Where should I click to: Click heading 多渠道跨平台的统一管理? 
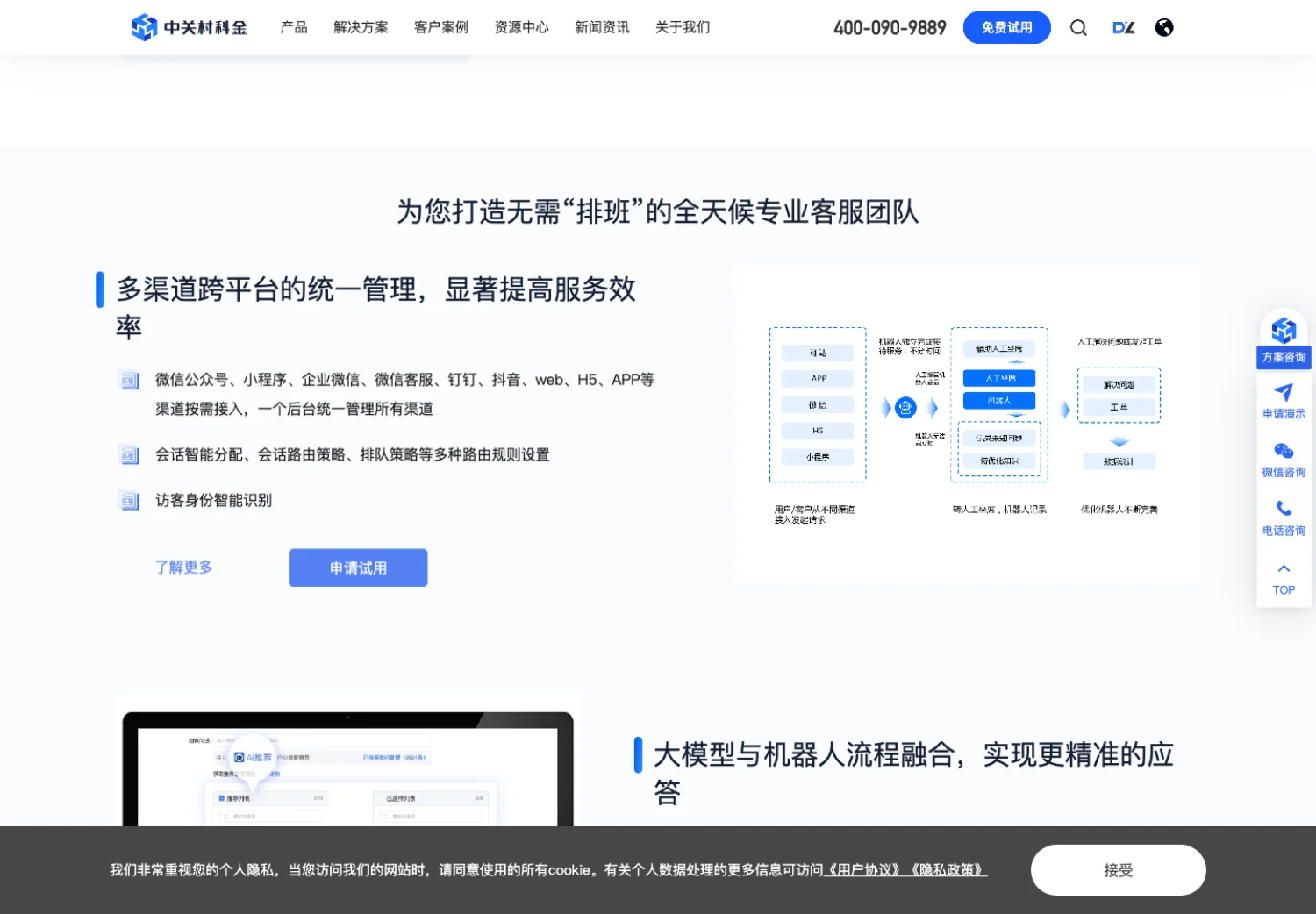coord(375,308)
